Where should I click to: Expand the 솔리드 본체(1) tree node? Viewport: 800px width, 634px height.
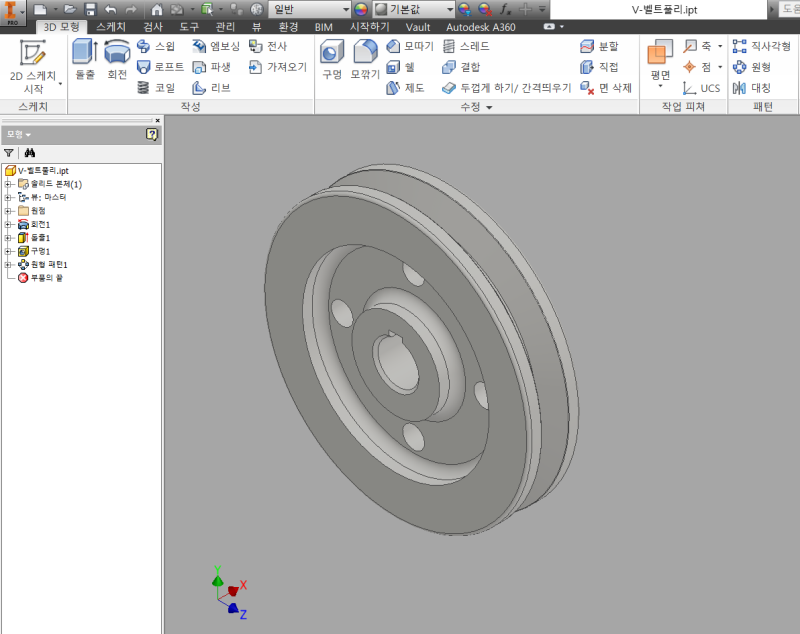9,184
